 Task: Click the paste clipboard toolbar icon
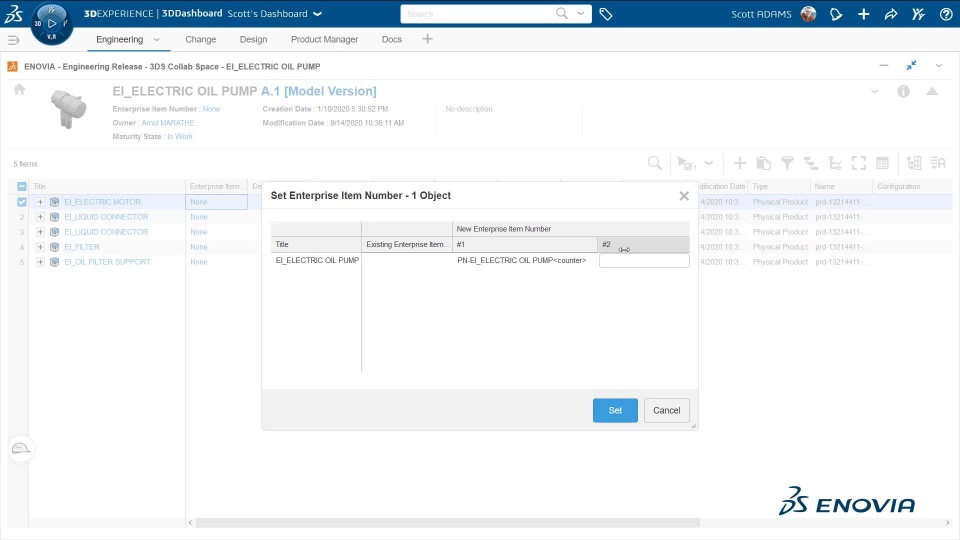[x=763, y=163]
